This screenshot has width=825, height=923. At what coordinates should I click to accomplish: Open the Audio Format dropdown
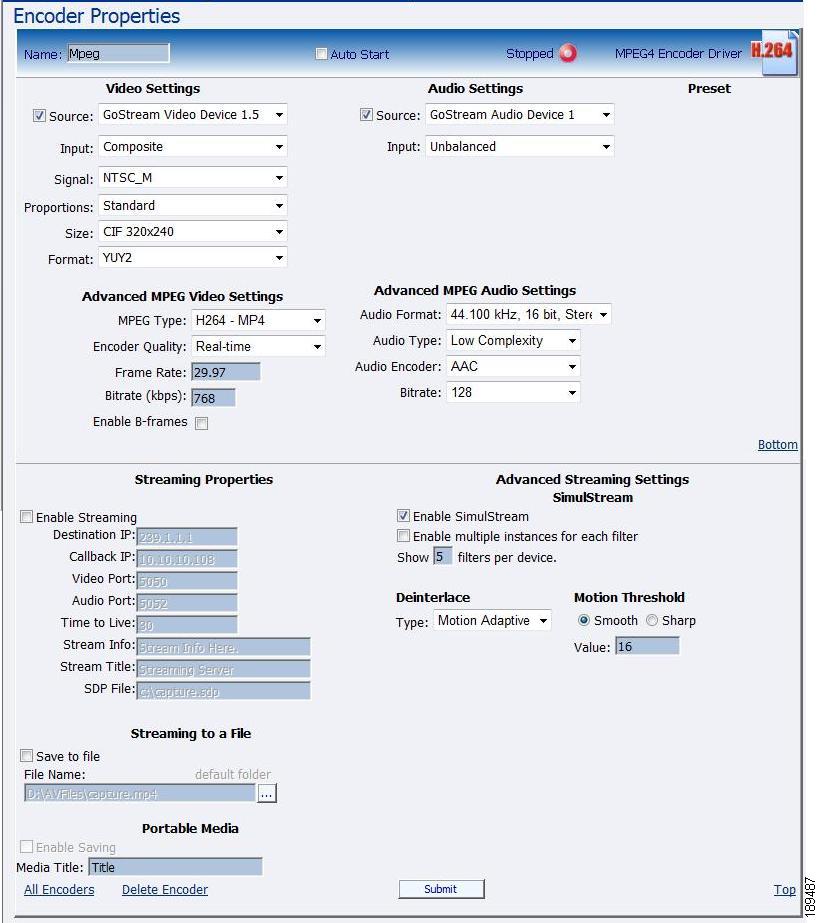[528, 315]
